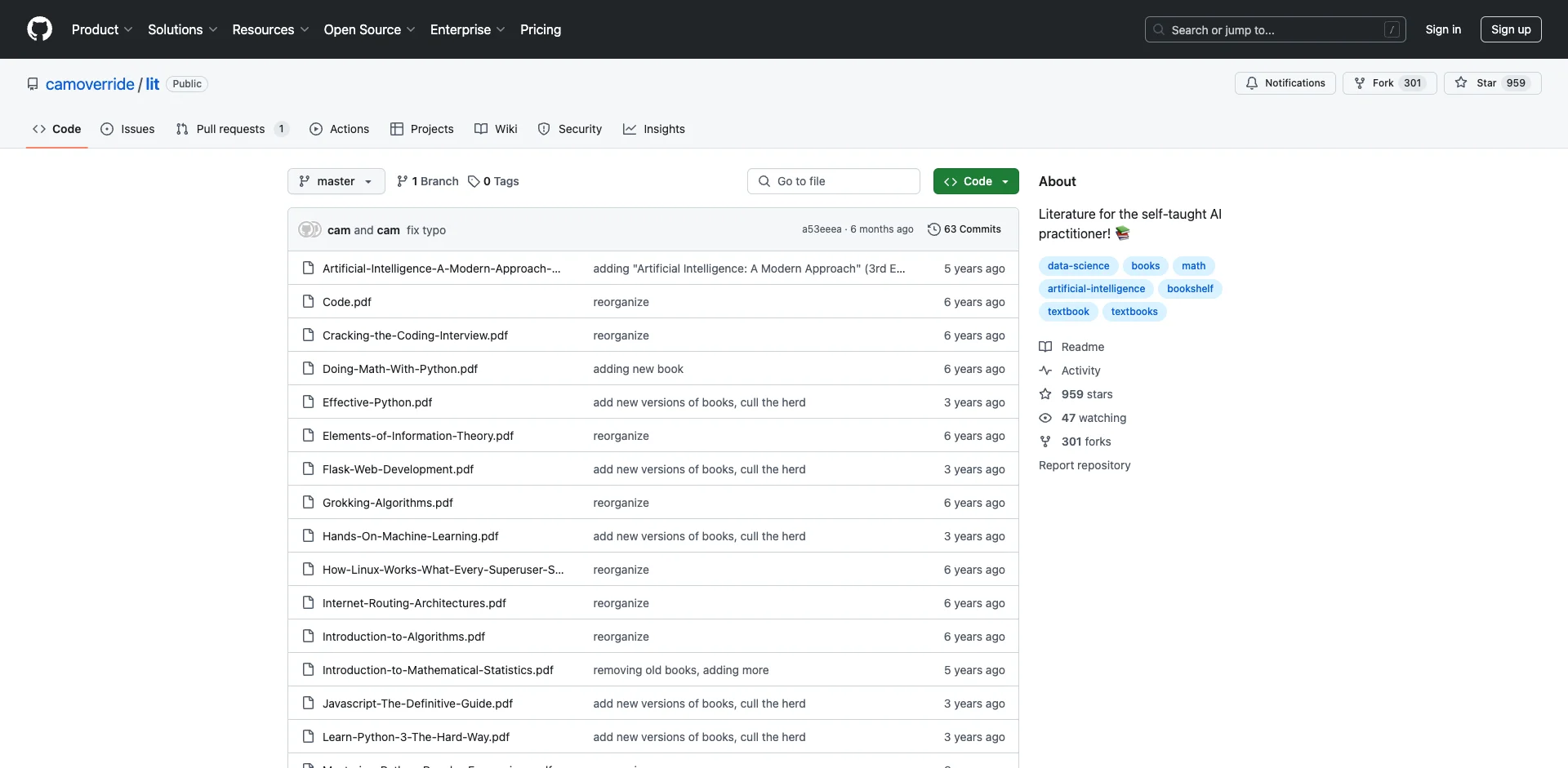Switch to the Pull requests tab
Screen dimensions: 1568x768
pyautogui.click(x=232, y=129)
